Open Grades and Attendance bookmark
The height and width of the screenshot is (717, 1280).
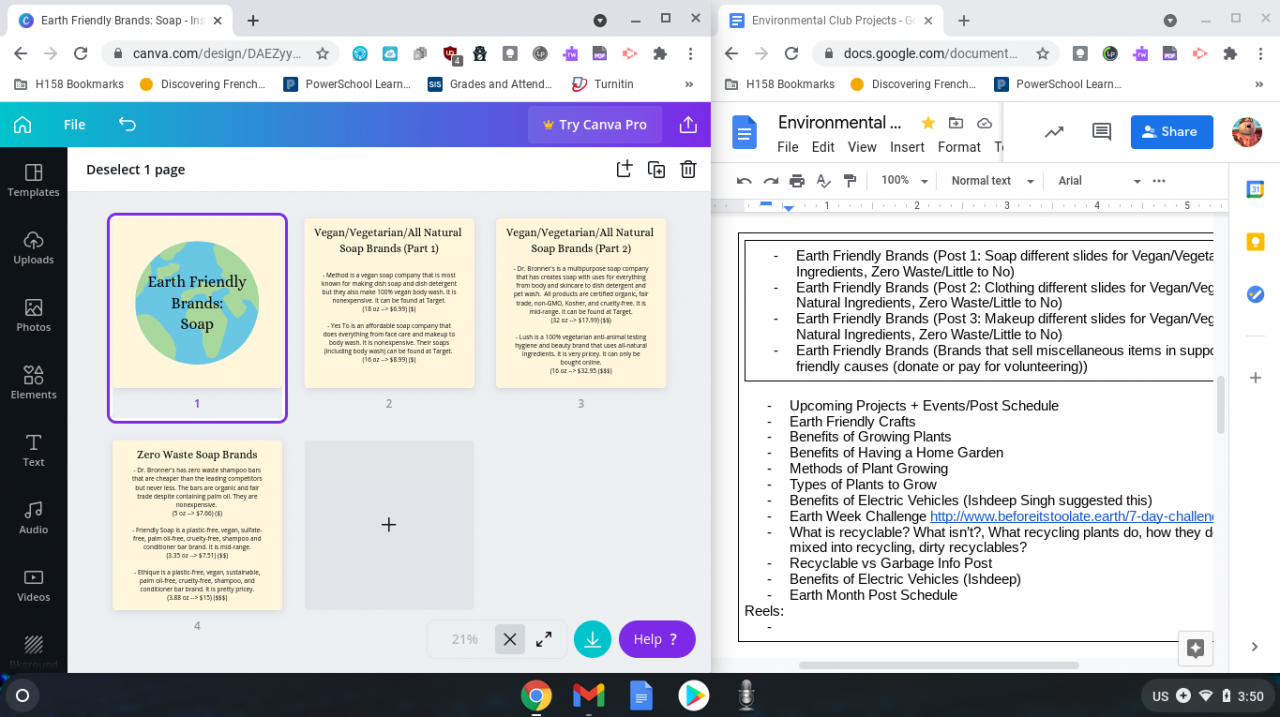[x=491, y=84]
